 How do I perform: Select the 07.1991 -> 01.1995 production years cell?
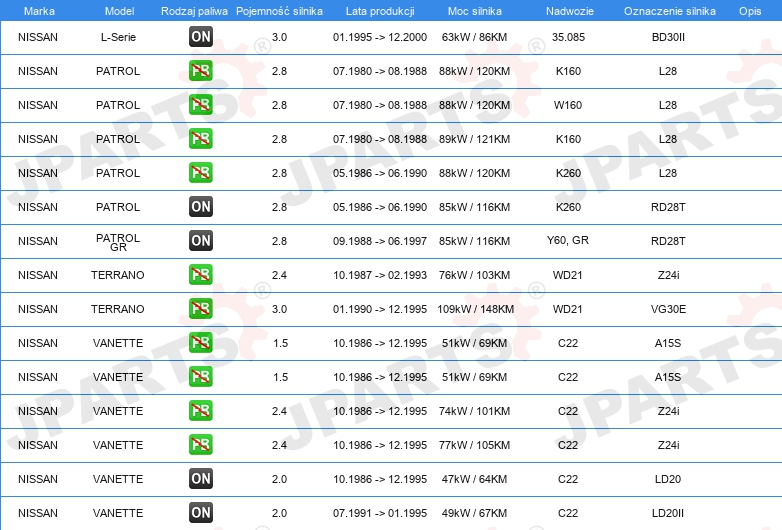coord(380,513)
